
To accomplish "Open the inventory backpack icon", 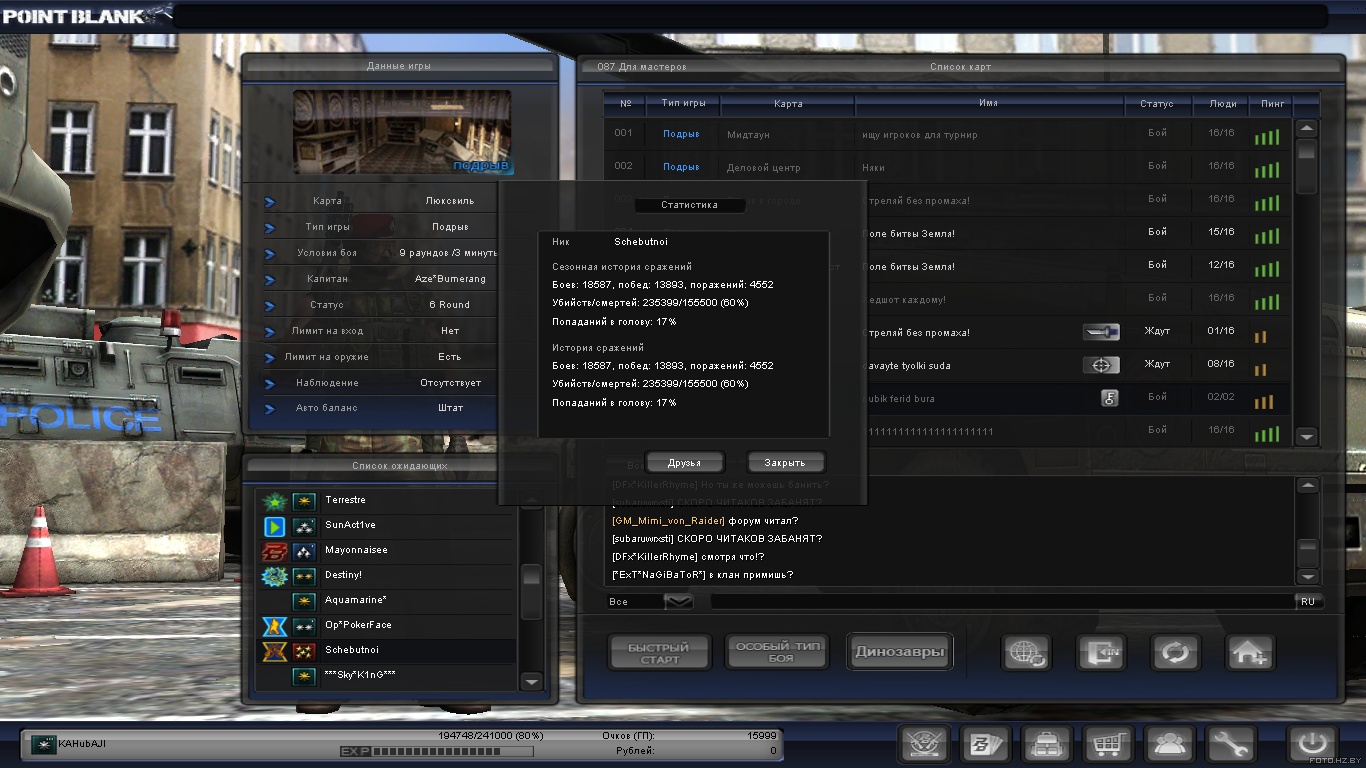I will pyautogui.click(x=1047, y=745).
